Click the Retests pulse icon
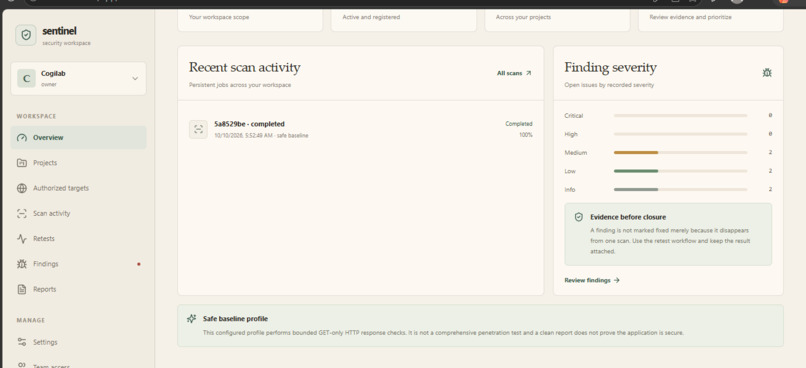Viewport: 806px width, 368px height. pos(22,238)
